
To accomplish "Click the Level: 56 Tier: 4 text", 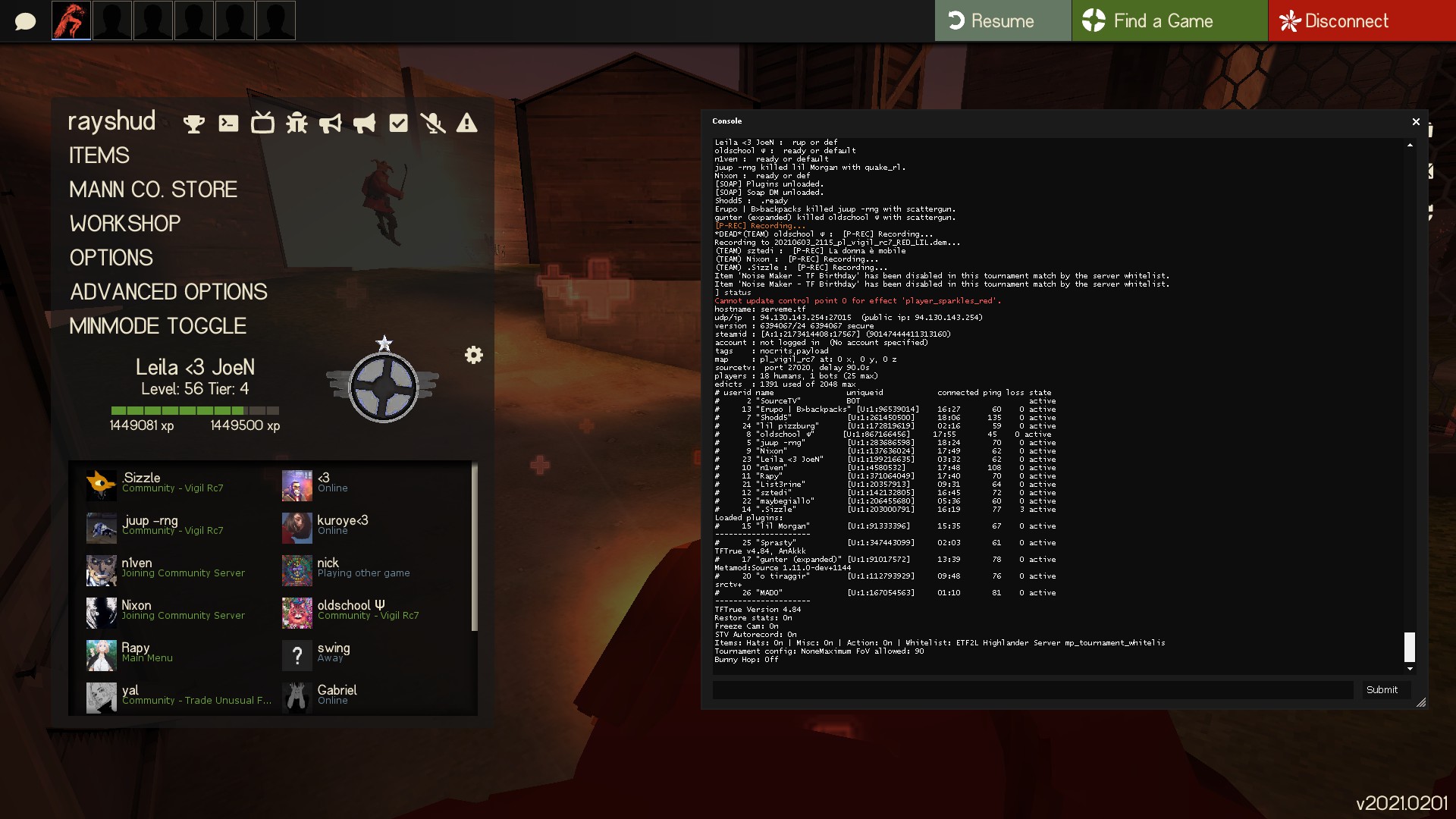I will [x=195, y=389].
